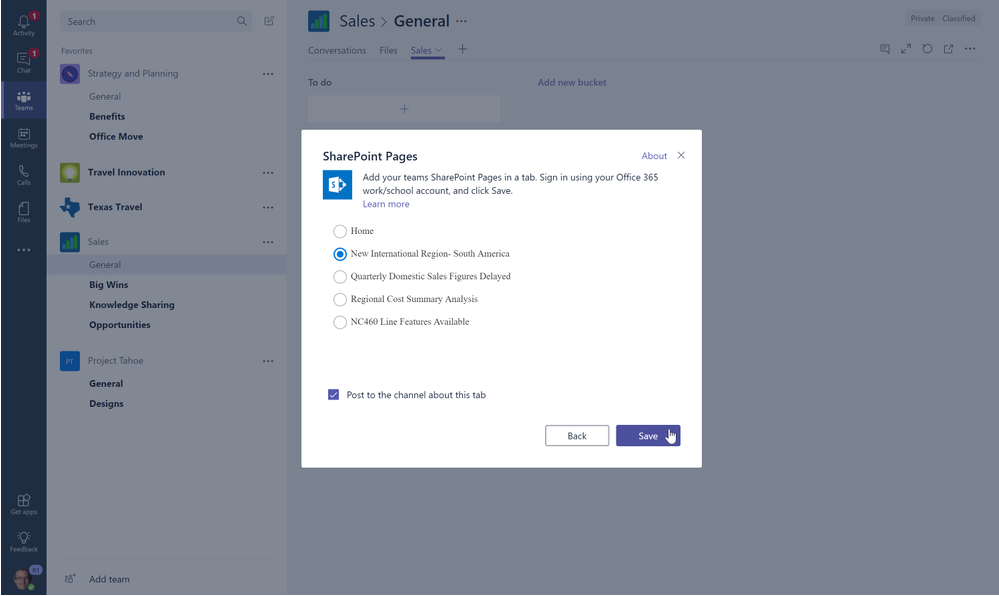Select the Home page radio button

(x=340, y=231)
